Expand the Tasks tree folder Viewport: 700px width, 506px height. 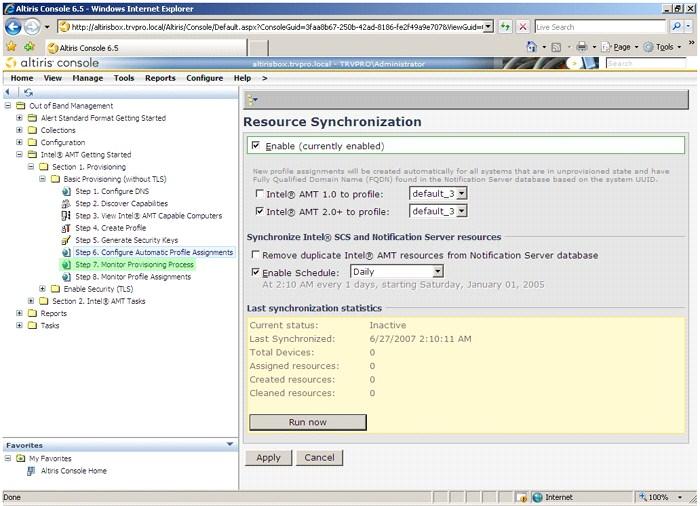[19, 325]
